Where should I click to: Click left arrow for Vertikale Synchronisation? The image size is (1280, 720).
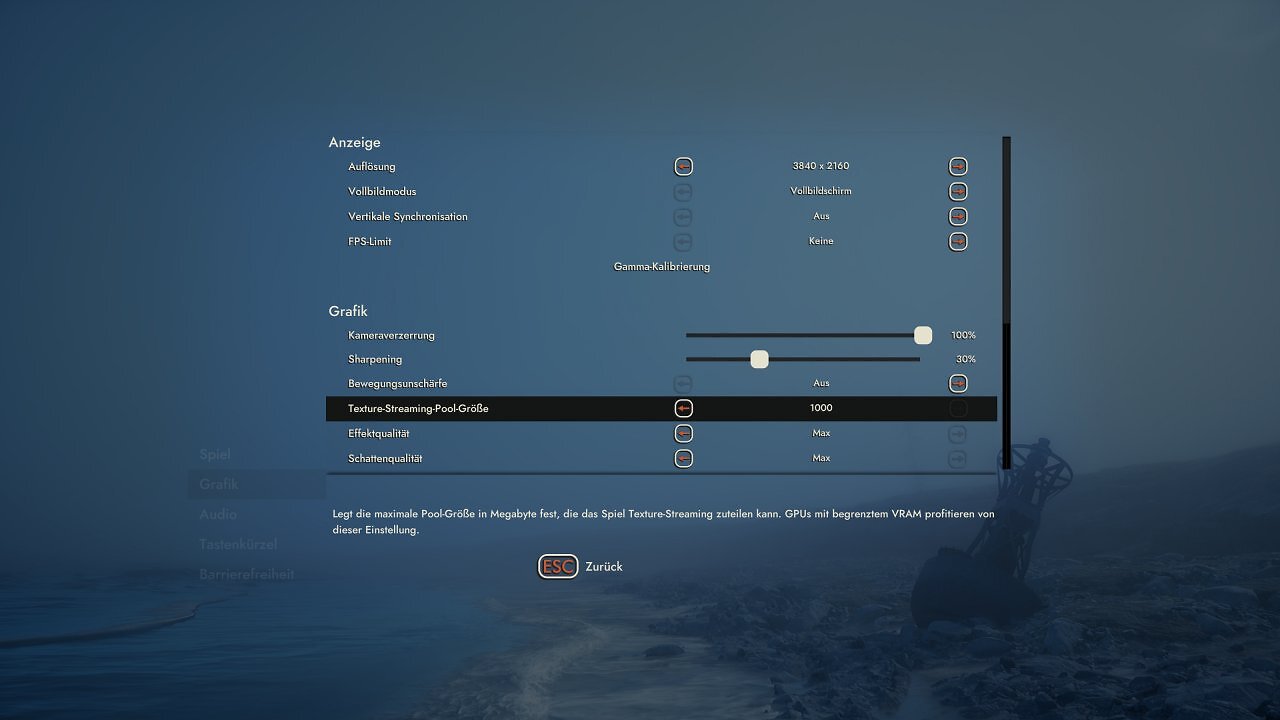(x=684, y=217)
